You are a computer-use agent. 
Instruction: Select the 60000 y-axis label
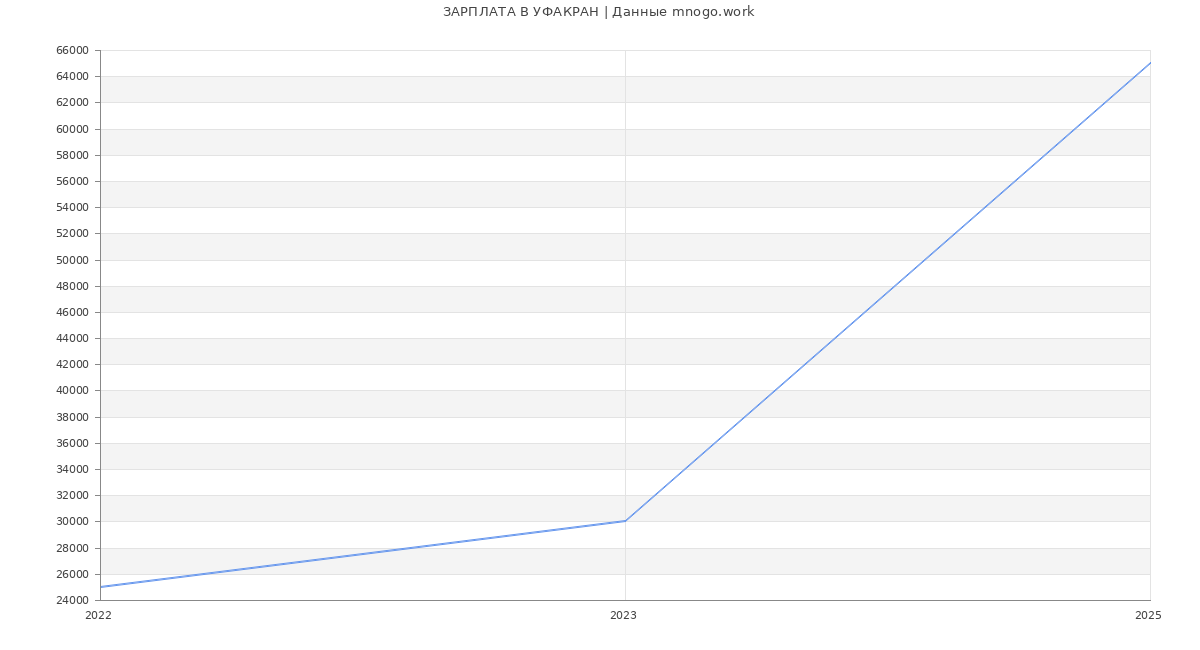72,129
